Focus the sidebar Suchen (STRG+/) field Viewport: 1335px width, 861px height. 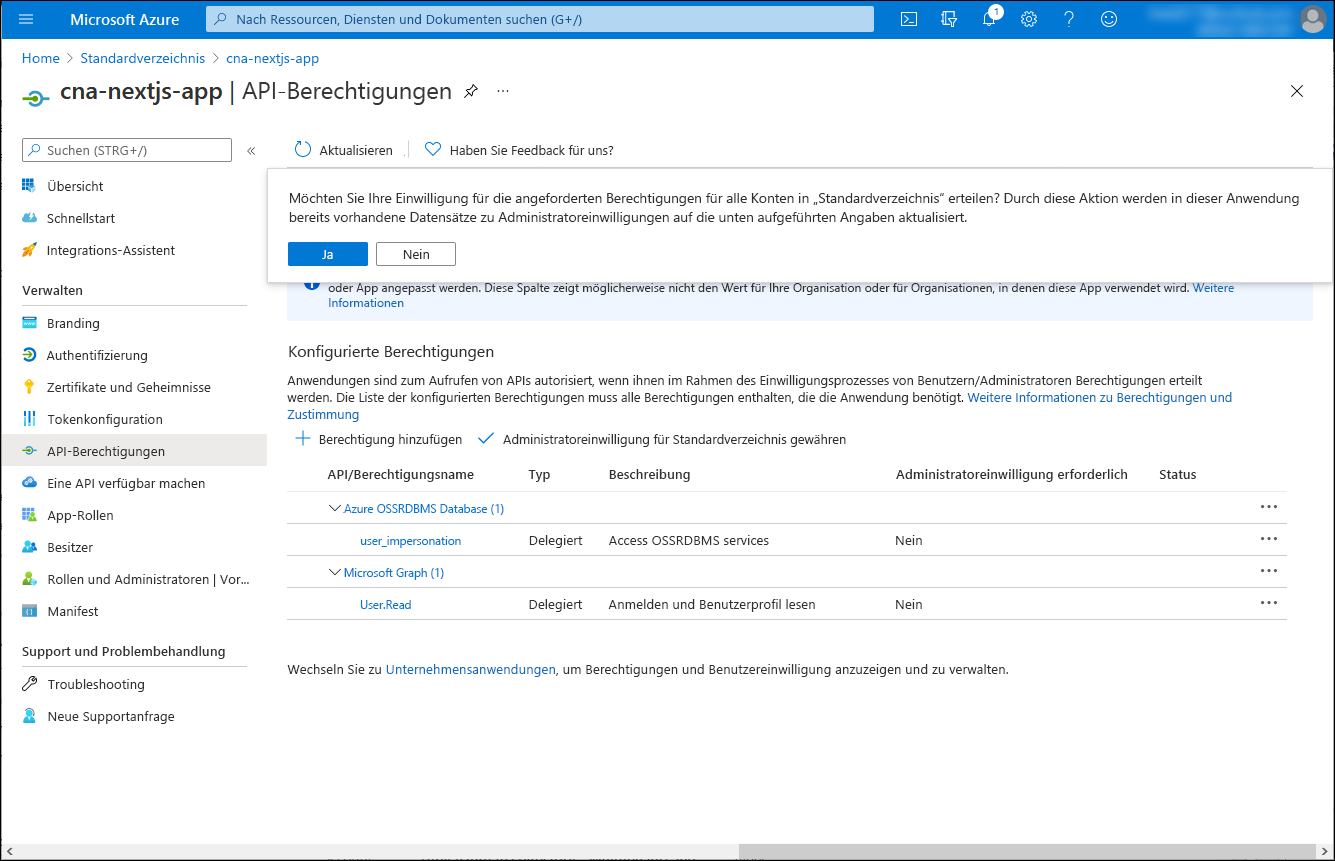coord(127,150)
